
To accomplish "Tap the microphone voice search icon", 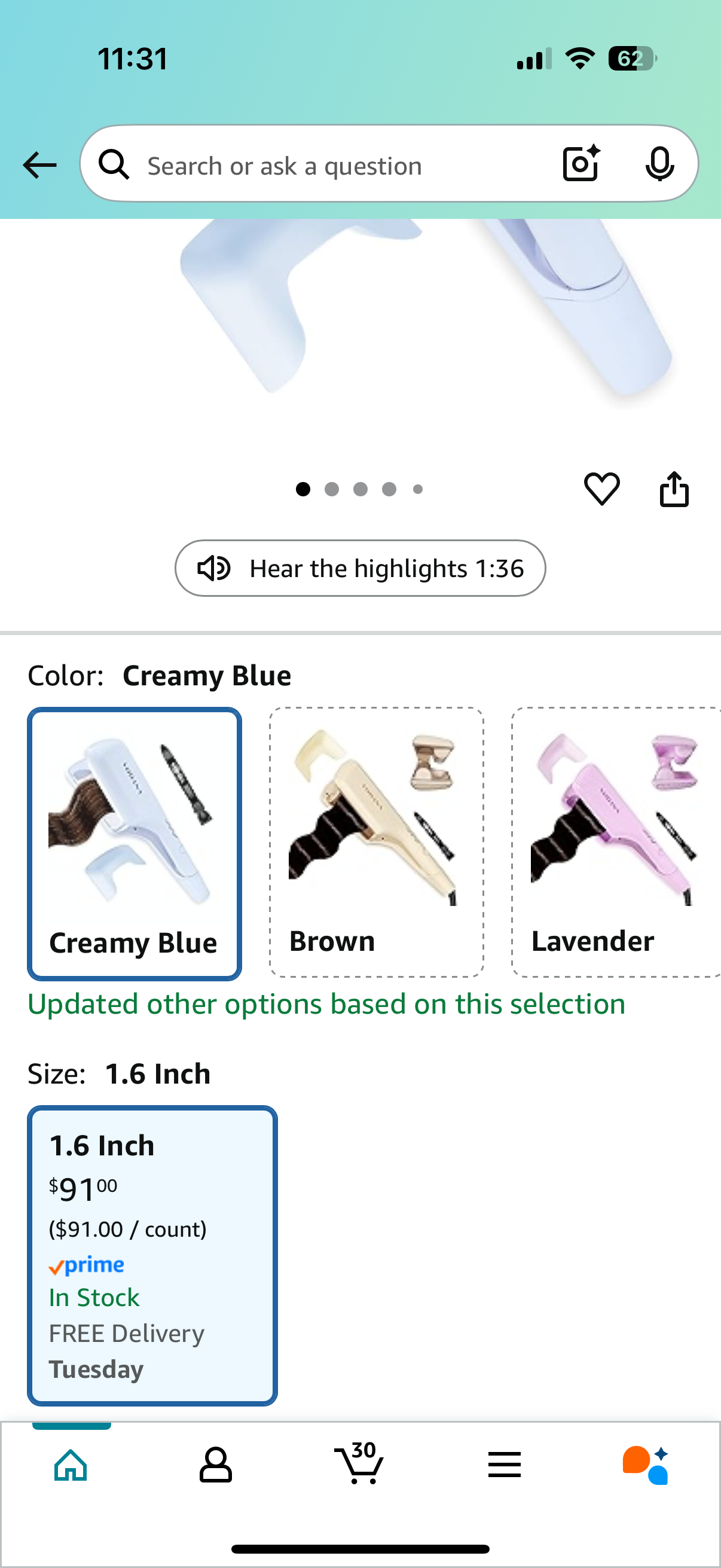I will point(659,164).
